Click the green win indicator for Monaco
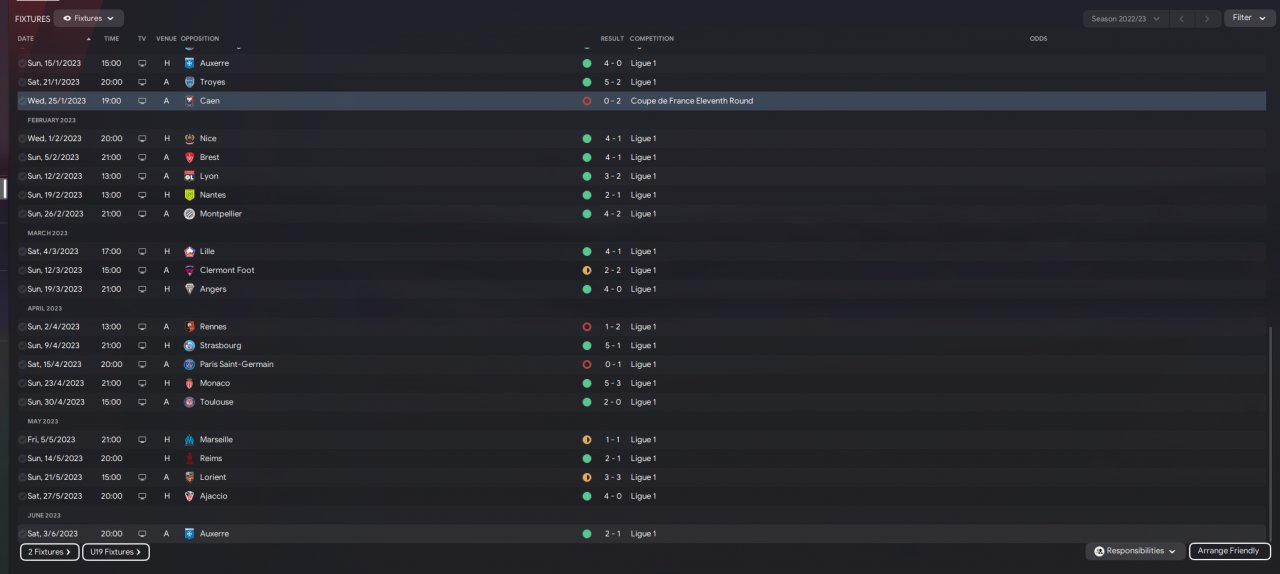Viewport: 1280px width, 574px height. (x=587, y=383)
